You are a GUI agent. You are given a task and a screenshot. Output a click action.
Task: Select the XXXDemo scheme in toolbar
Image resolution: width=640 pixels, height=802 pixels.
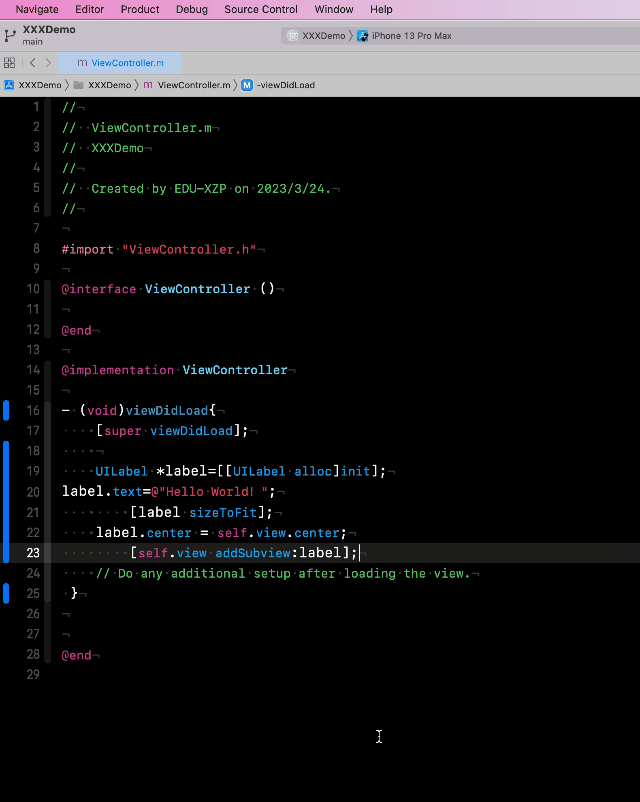click(x=323, y=36)
